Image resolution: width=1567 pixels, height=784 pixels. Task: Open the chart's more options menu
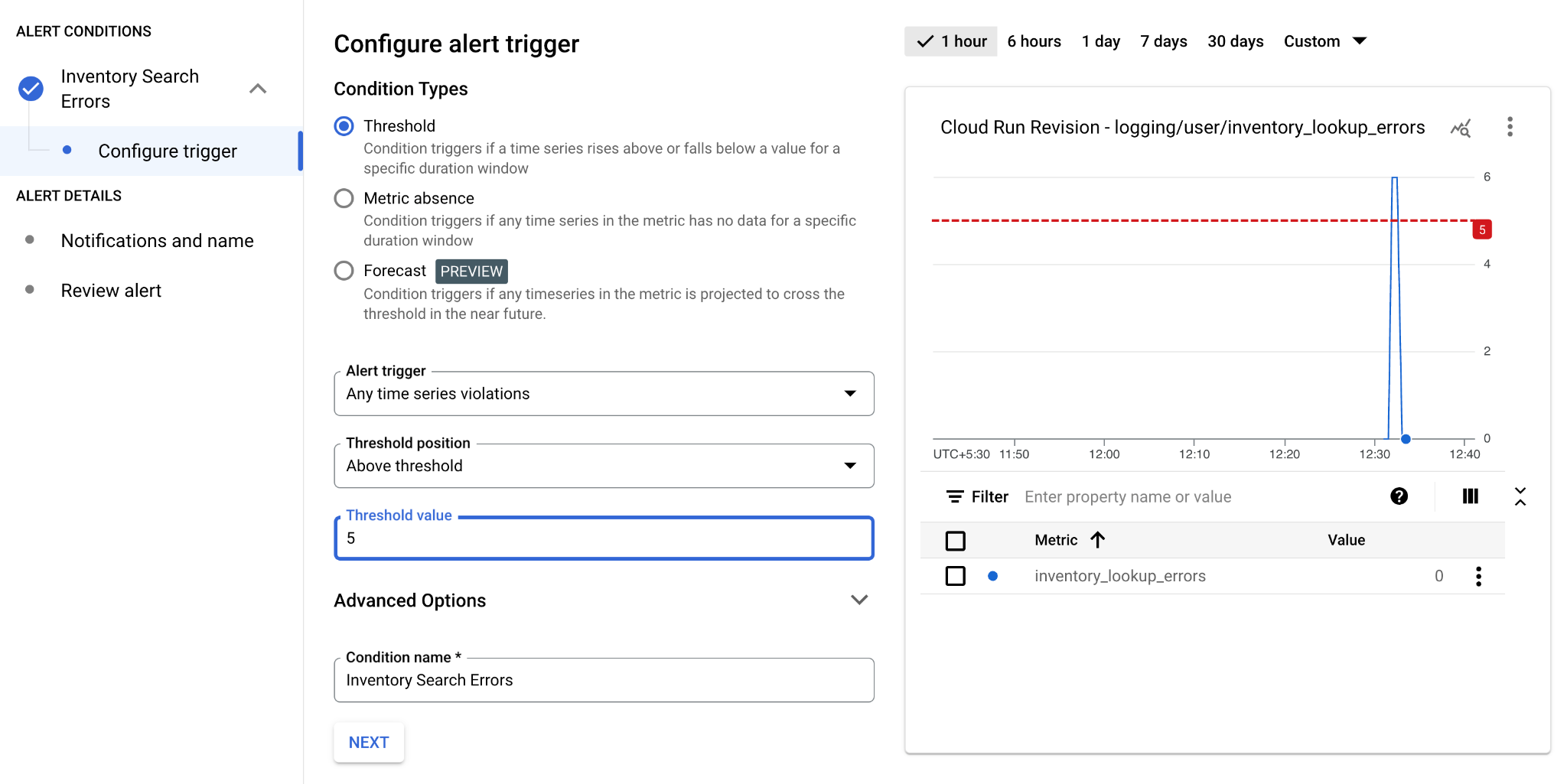pos(1510,127)
